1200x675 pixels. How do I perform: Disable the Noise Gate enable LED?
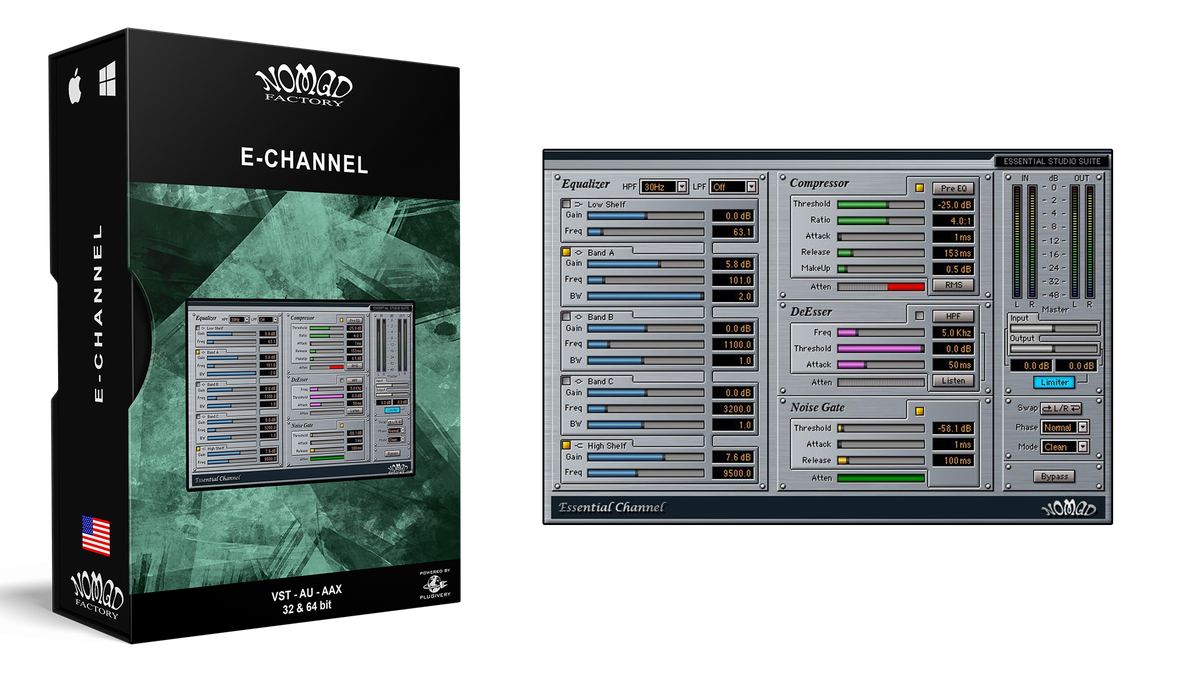(920, 411)
